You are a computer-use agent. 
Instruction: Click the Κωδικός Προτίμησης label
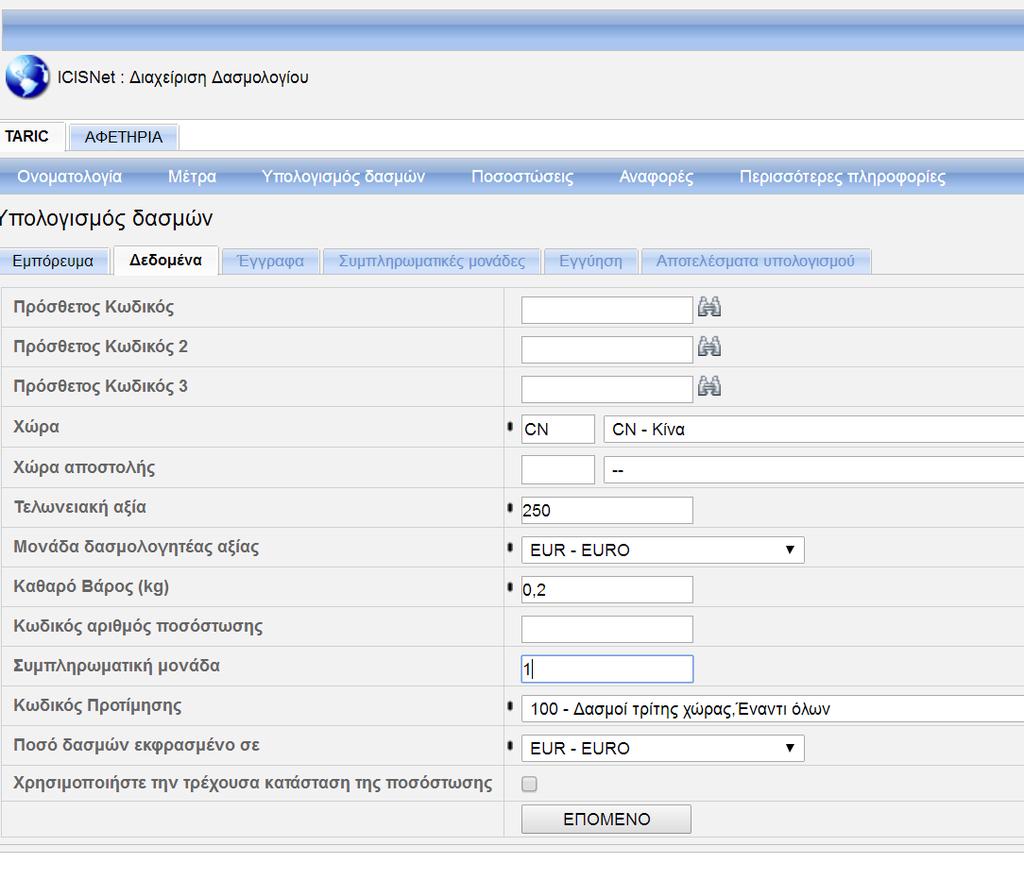pos(97,706)
